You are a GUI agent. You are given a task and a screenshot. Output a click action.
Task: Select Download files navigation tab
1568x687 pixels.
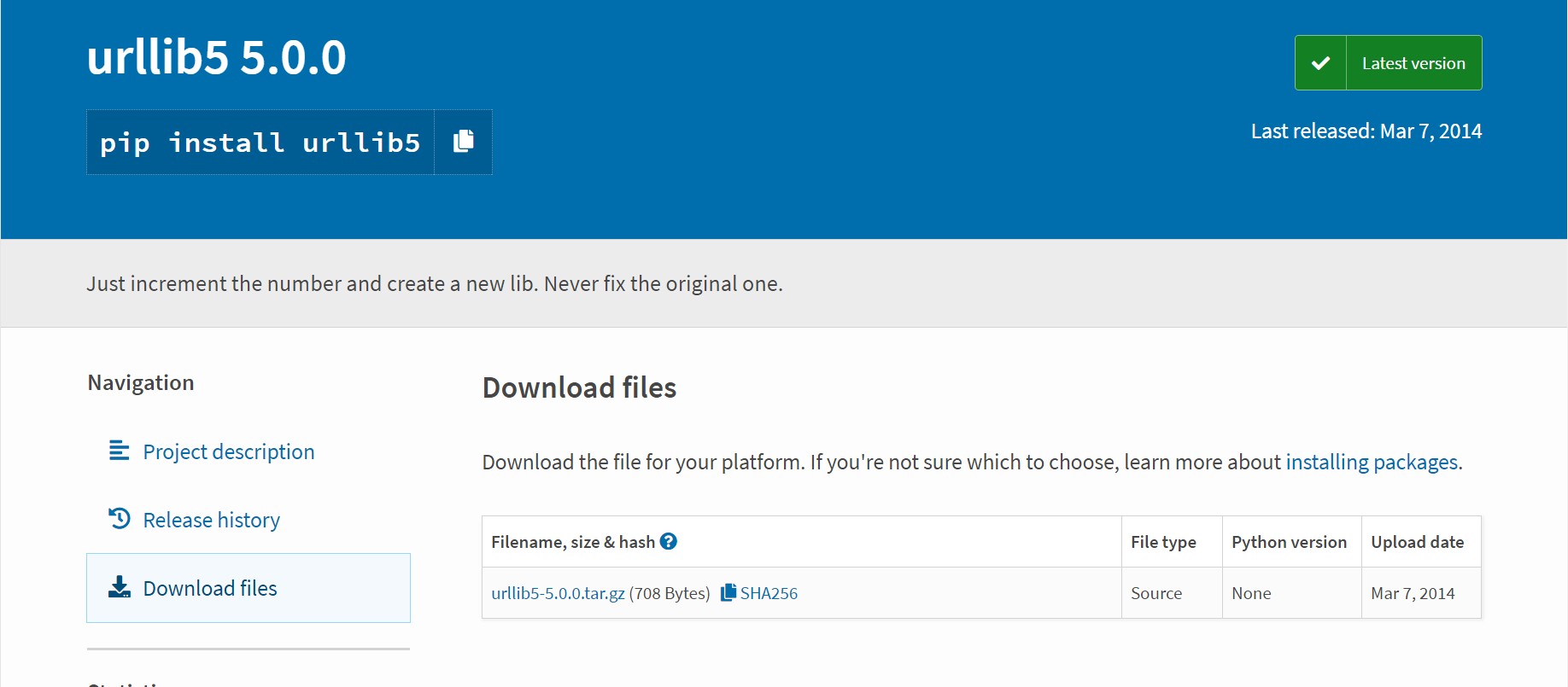coord(249,588)
